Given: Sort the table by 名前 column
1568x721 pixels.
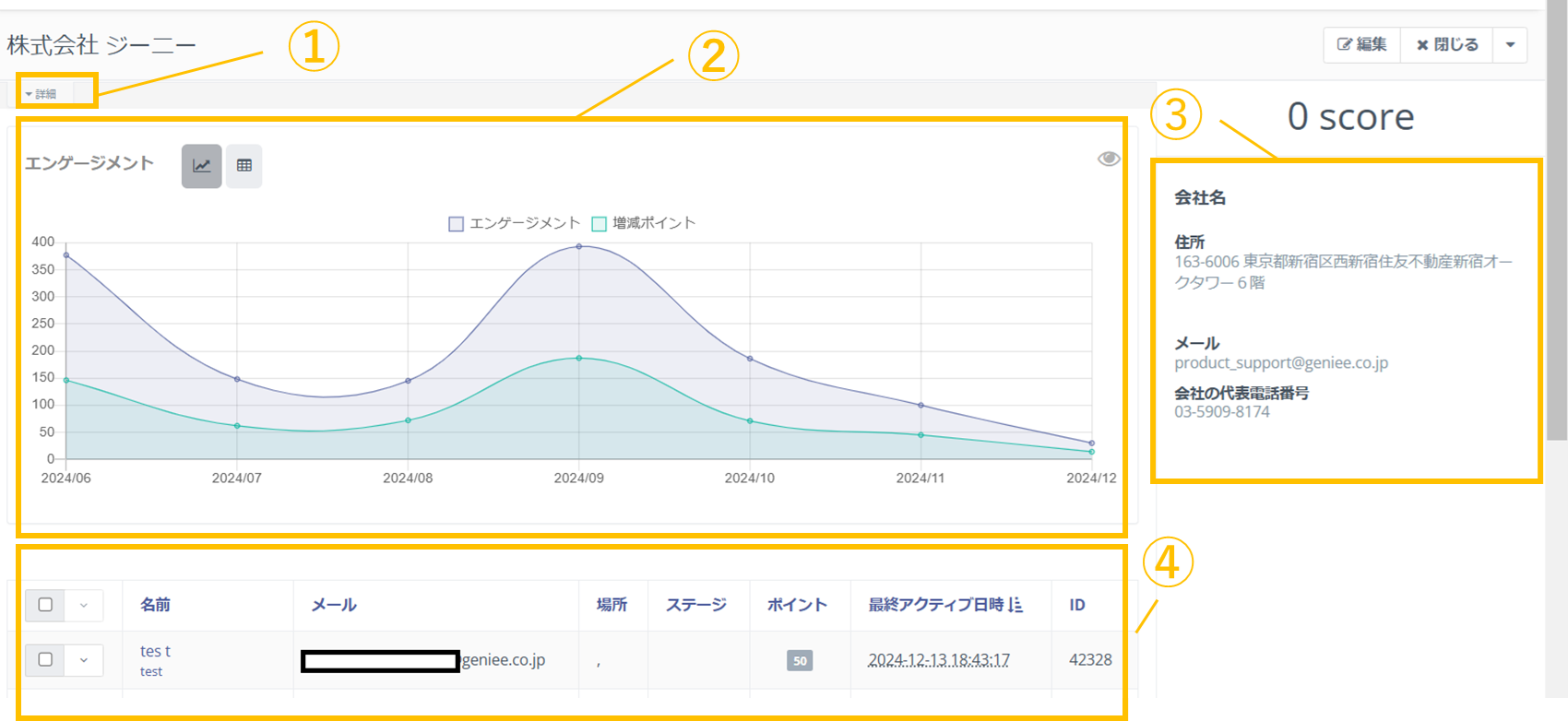Looking at the screenshot, I should [x=155, y=605].
